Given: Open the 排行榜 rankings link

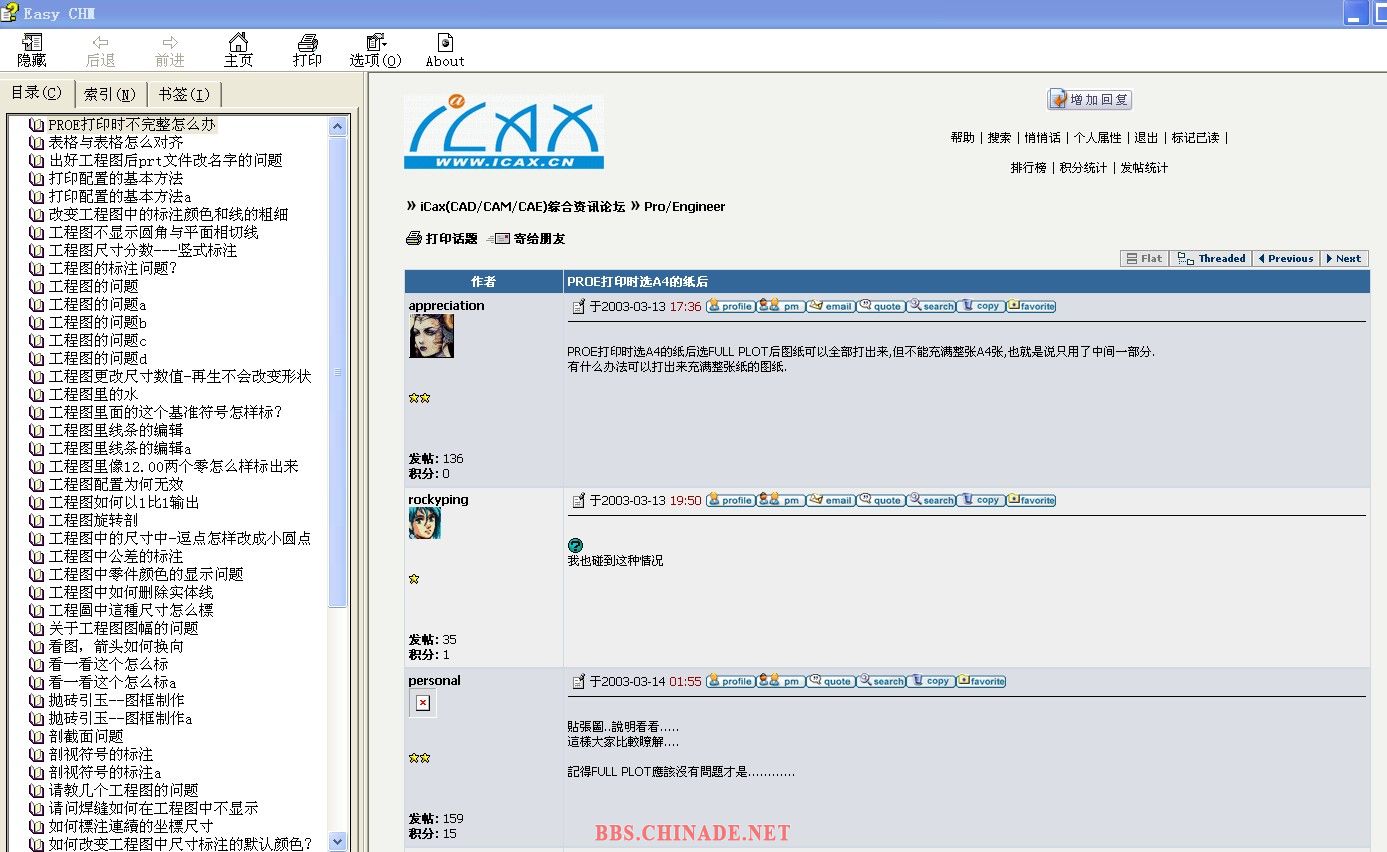Looking at the screenshot, I should tap(1029, 168).
